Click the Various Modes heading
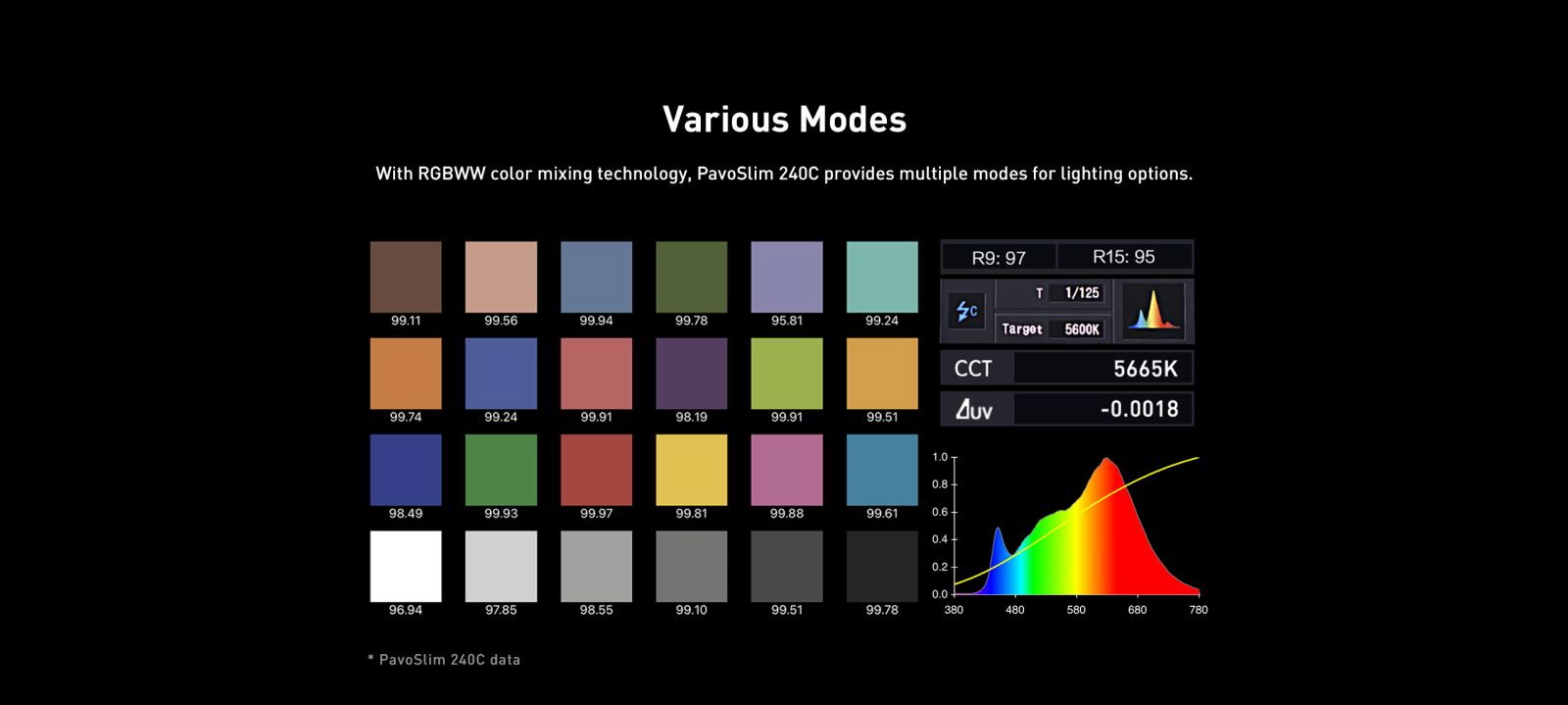This screenshot has height=705, width=1568. pos(785,120)
